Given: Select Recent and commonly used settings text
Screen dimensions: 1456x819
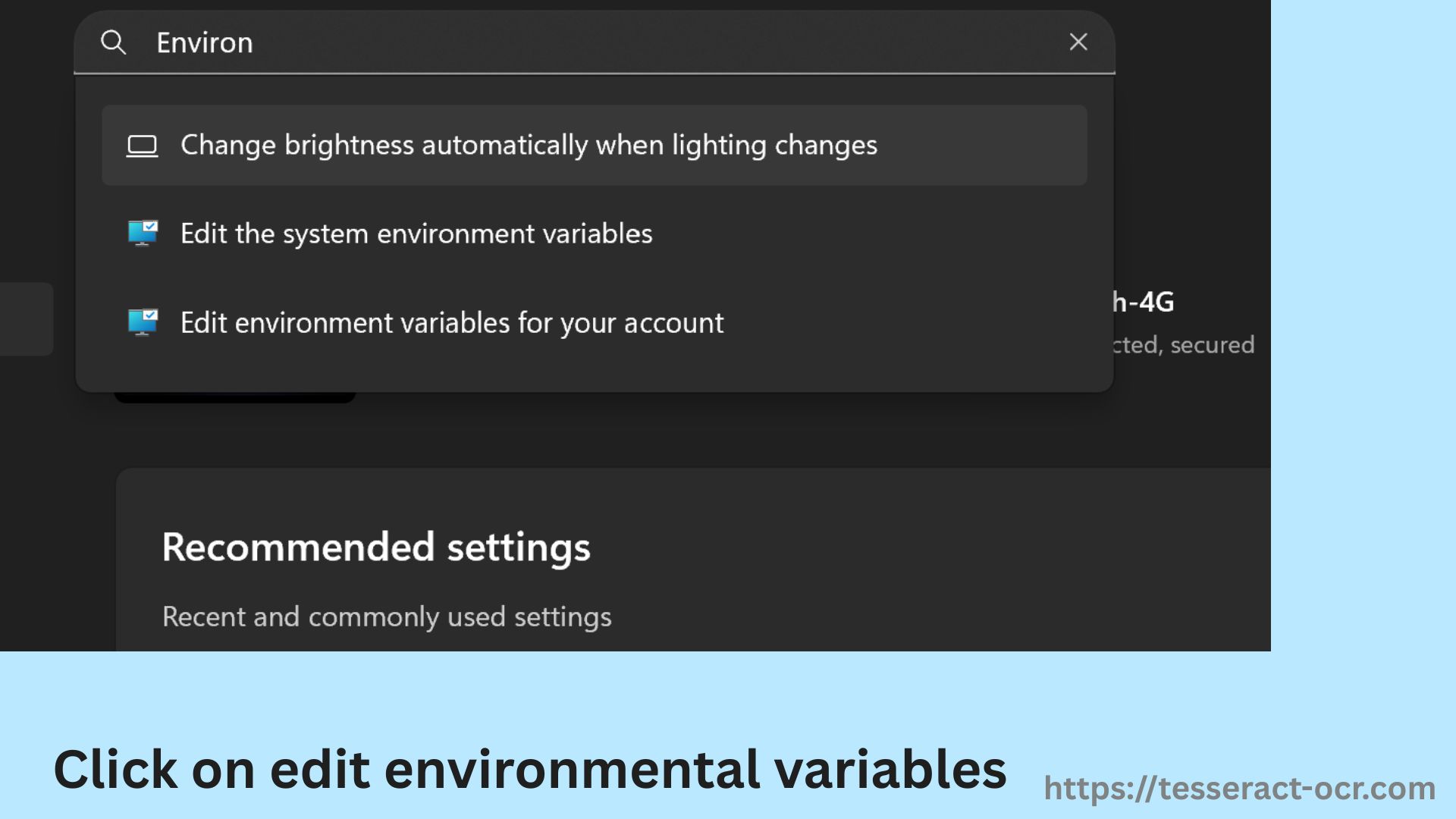Looking at the screenshot, I should (387, 617).
